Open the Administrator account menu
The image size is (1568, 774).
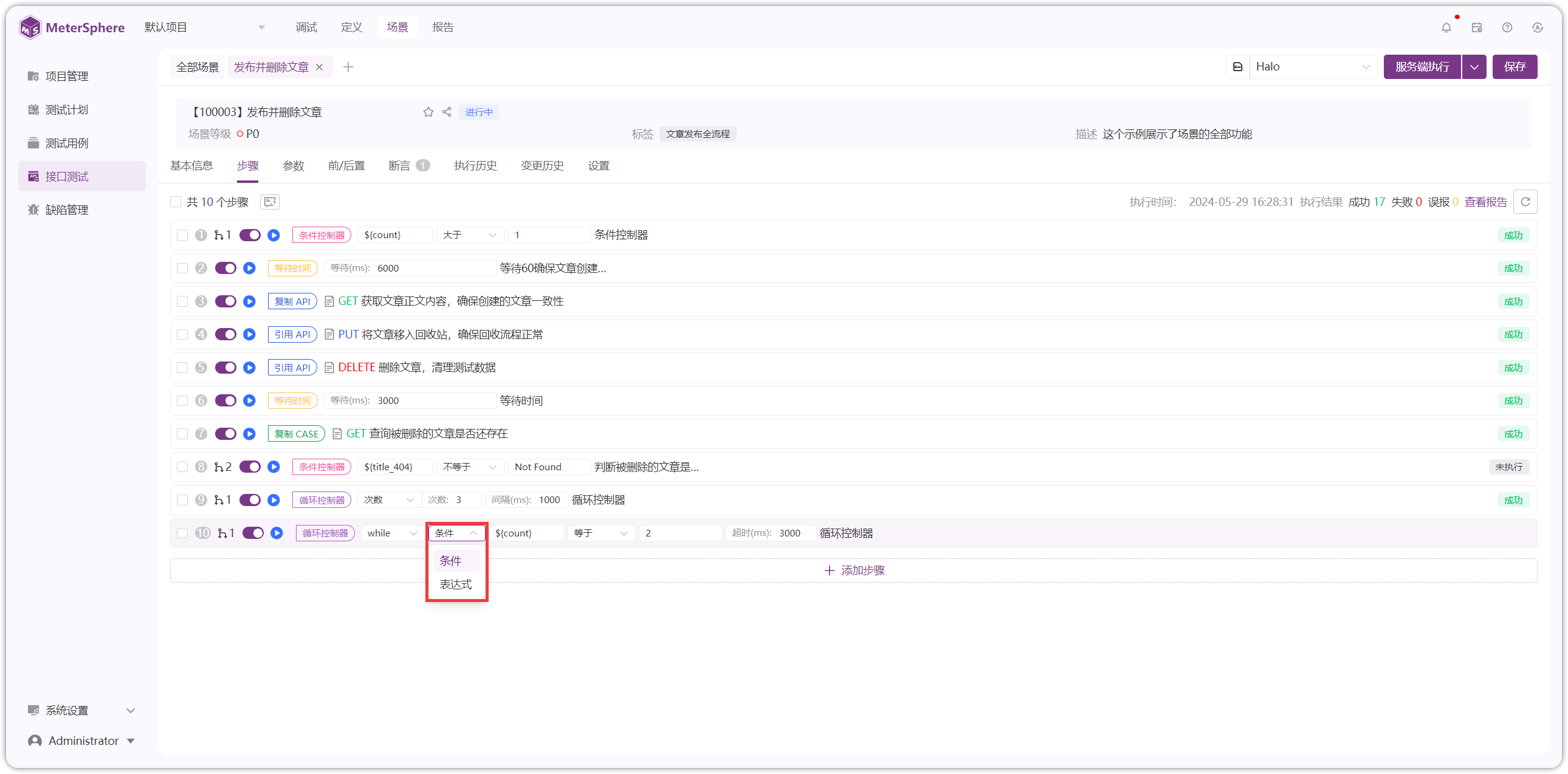(x=81, y=741)
